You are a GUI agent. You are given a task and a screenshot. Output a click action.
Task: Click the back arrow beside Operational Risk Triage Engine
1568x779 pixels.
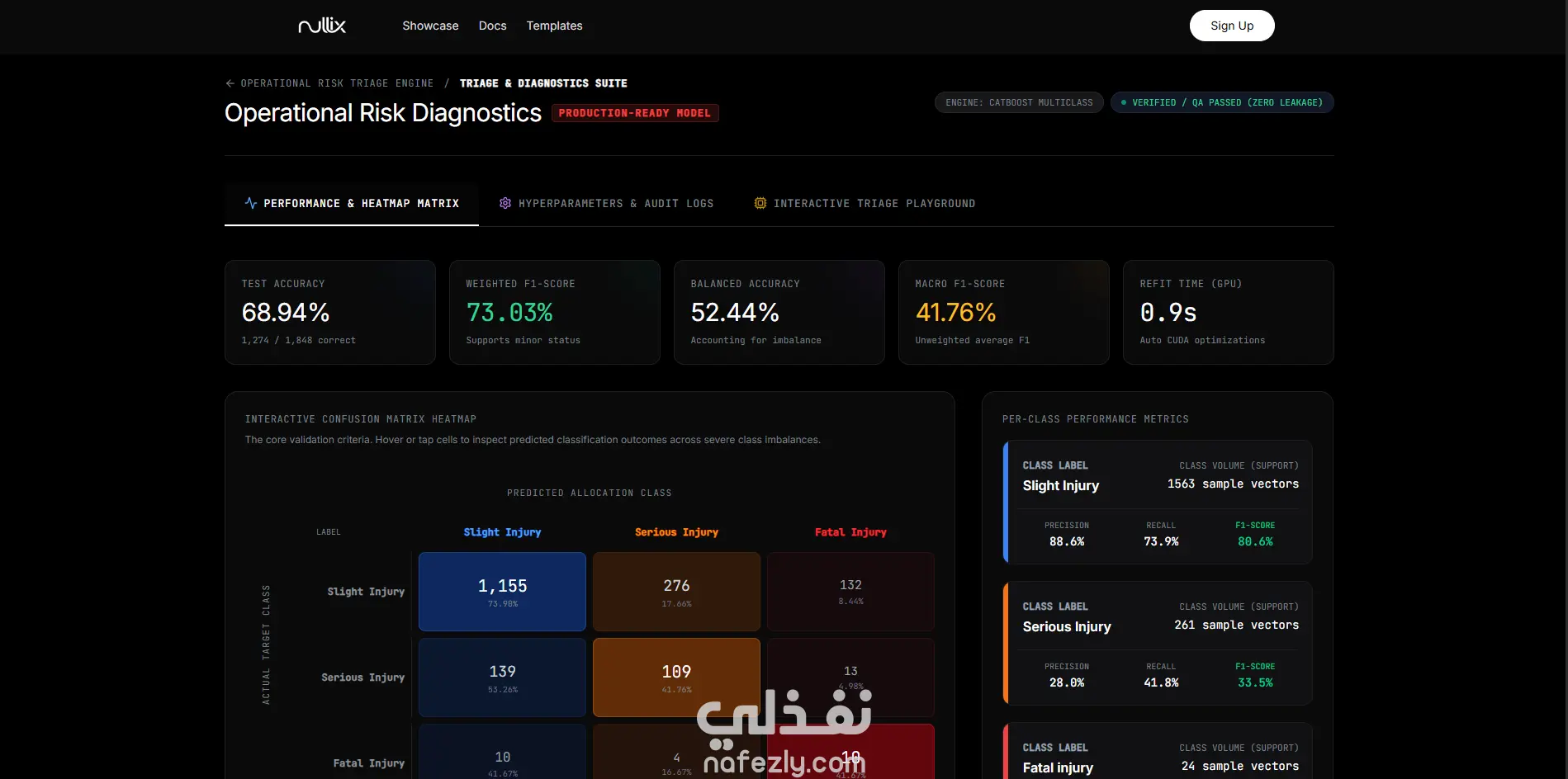230,83
